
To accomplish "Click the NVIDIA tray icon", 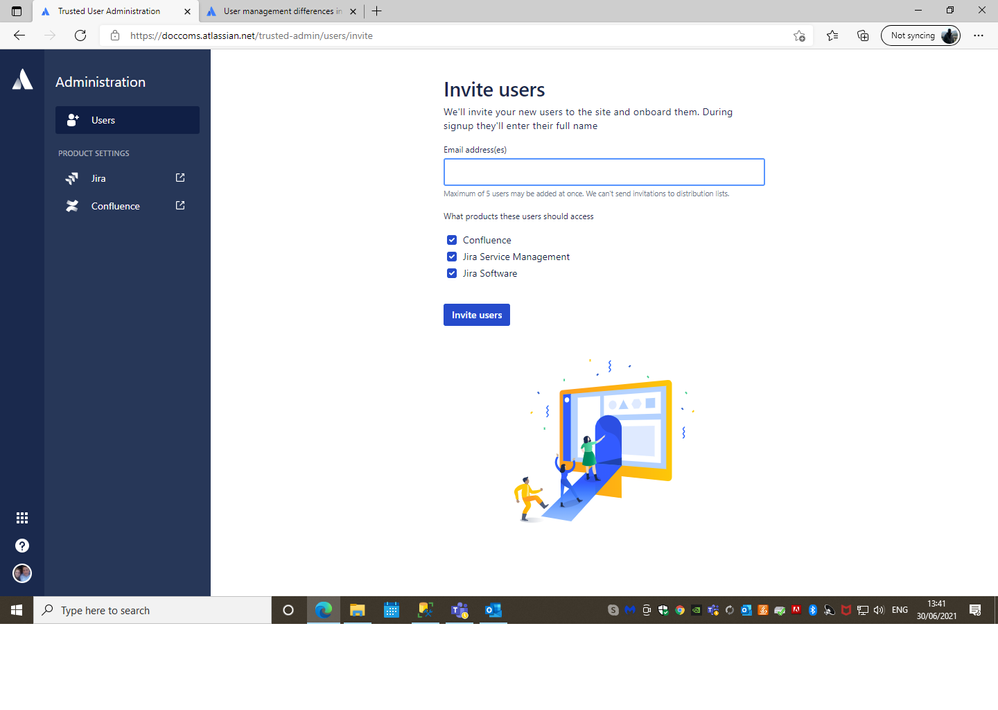I will pyautogui.click(x=696, y=610).
